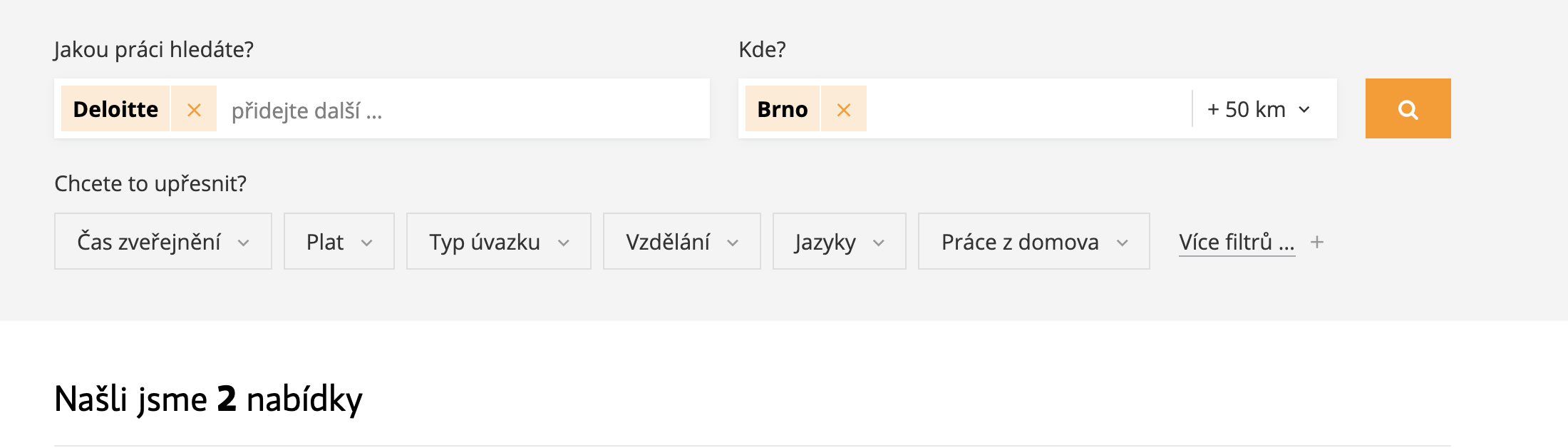Expand the Čas zveřejnění filter
The height and width of the screenshot is (448, 1568).
(x=163, y=241)
